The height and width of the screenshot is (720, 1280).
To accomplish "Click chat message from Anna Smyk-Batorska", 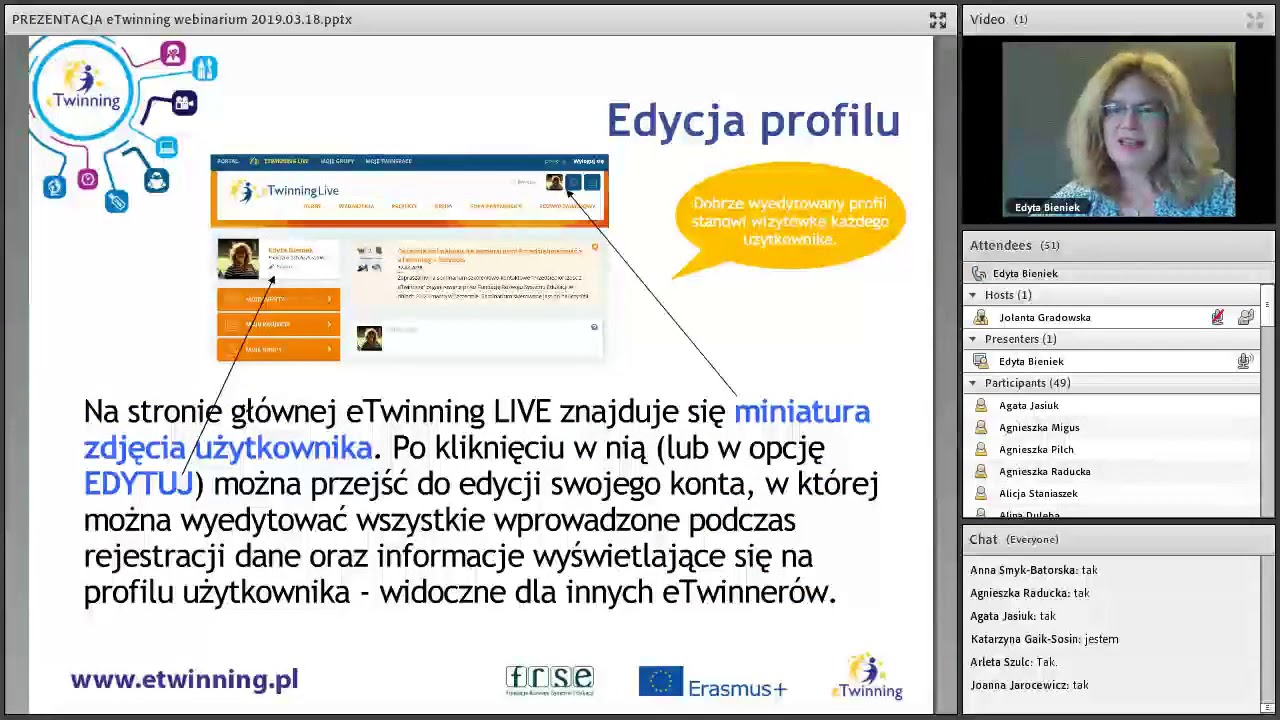I will (x=1034, y=570).
